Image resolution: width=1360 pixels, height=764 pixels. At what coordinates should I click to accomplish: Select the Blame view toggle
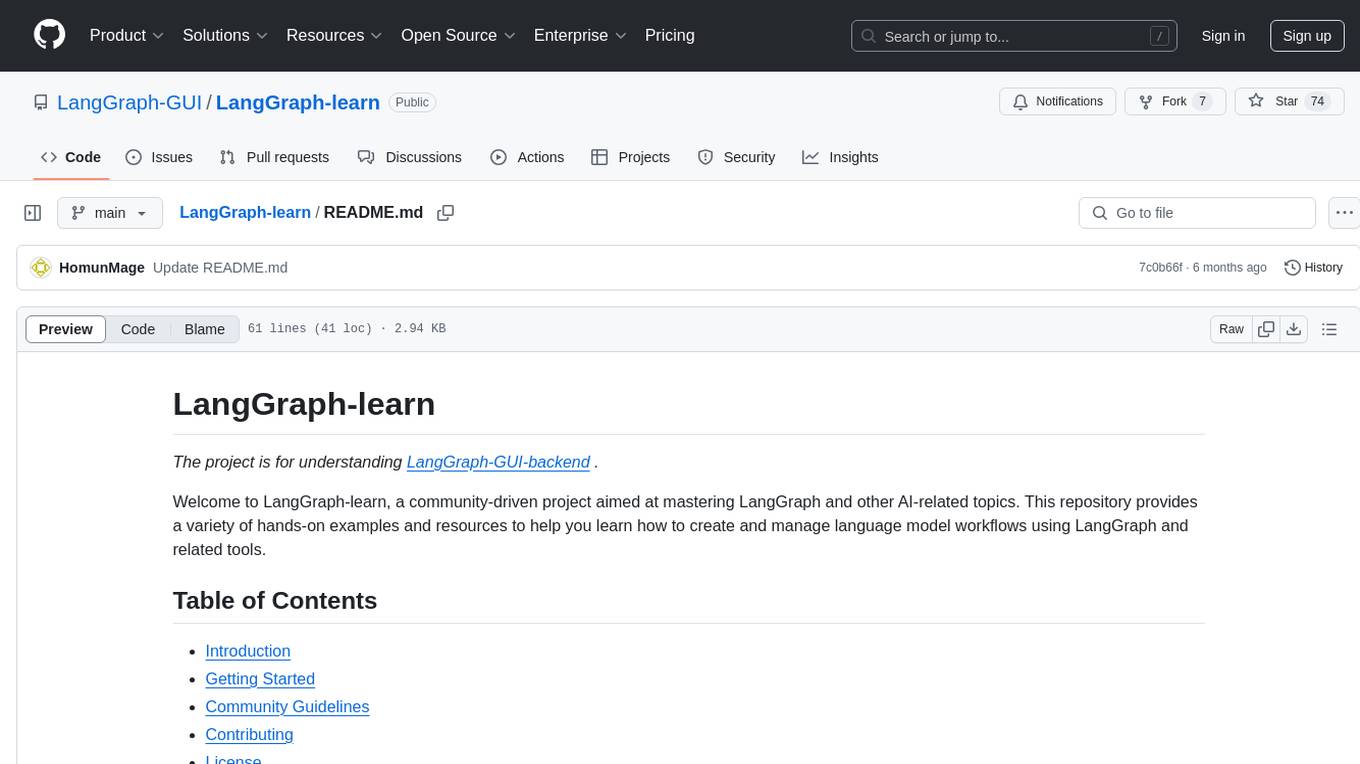click(205, 329)
